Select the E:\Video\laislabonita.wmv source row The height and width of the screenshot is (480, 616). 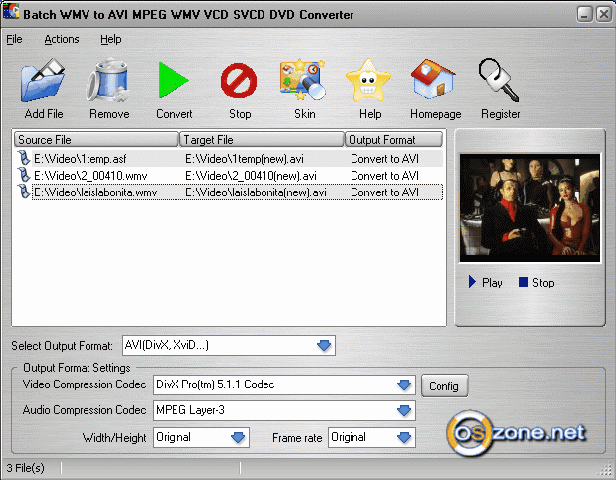point(95,192)
